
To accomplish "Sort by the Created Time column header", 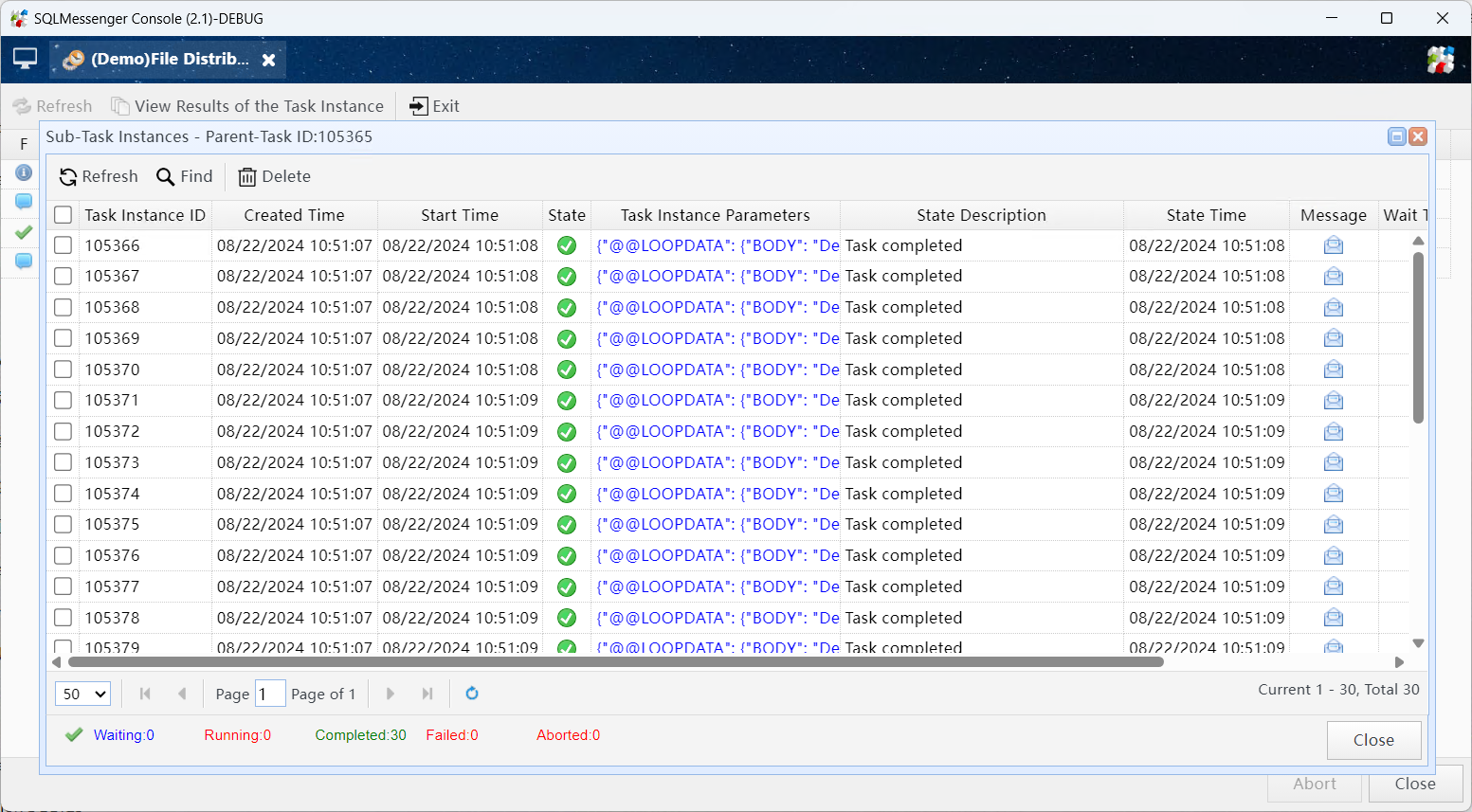I will (295, 215).
